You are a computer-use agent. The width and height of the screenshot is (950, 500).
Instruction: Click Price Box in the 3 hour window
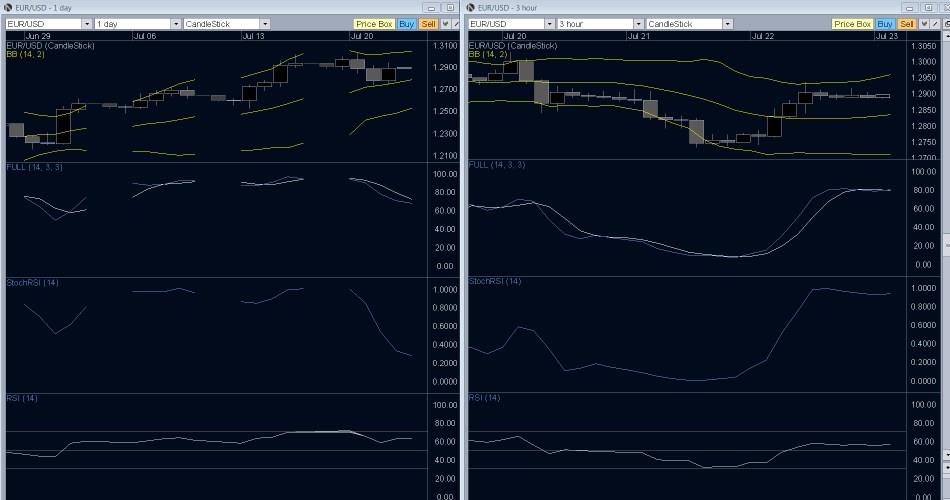pyautogui.click(x=852, y=24)
